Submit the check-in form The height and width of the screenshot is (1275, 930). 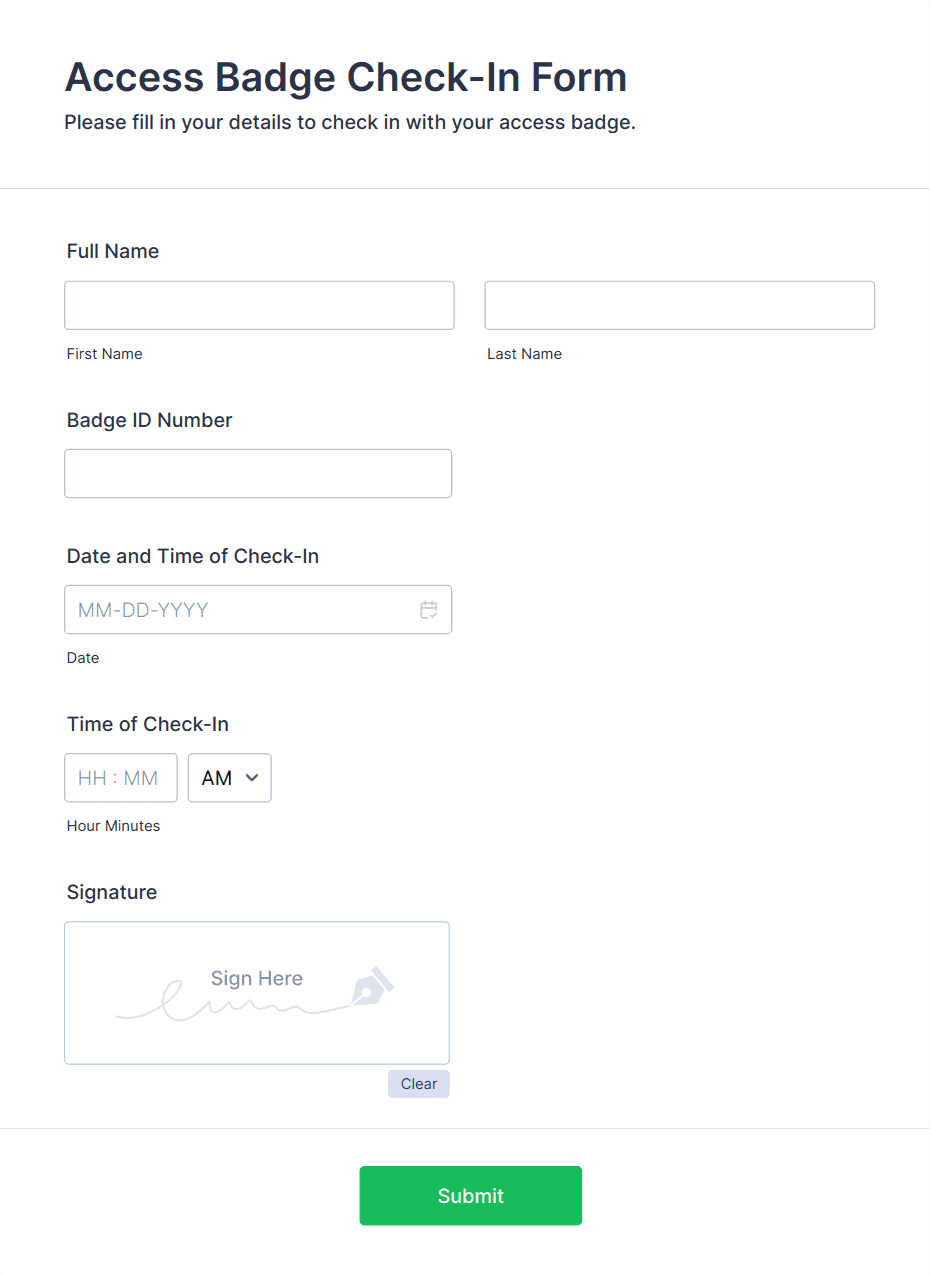[470, 1196]
